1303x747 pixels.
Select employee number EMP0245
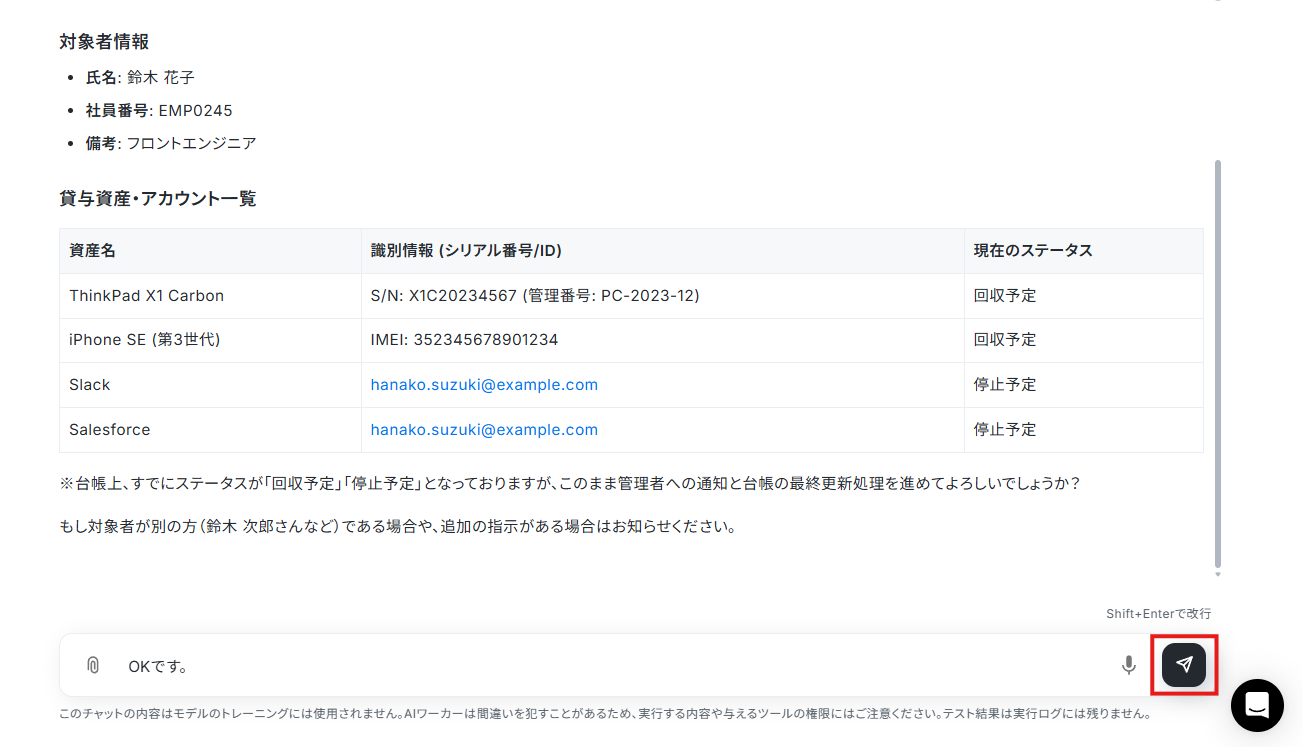(x=195, y=110)
